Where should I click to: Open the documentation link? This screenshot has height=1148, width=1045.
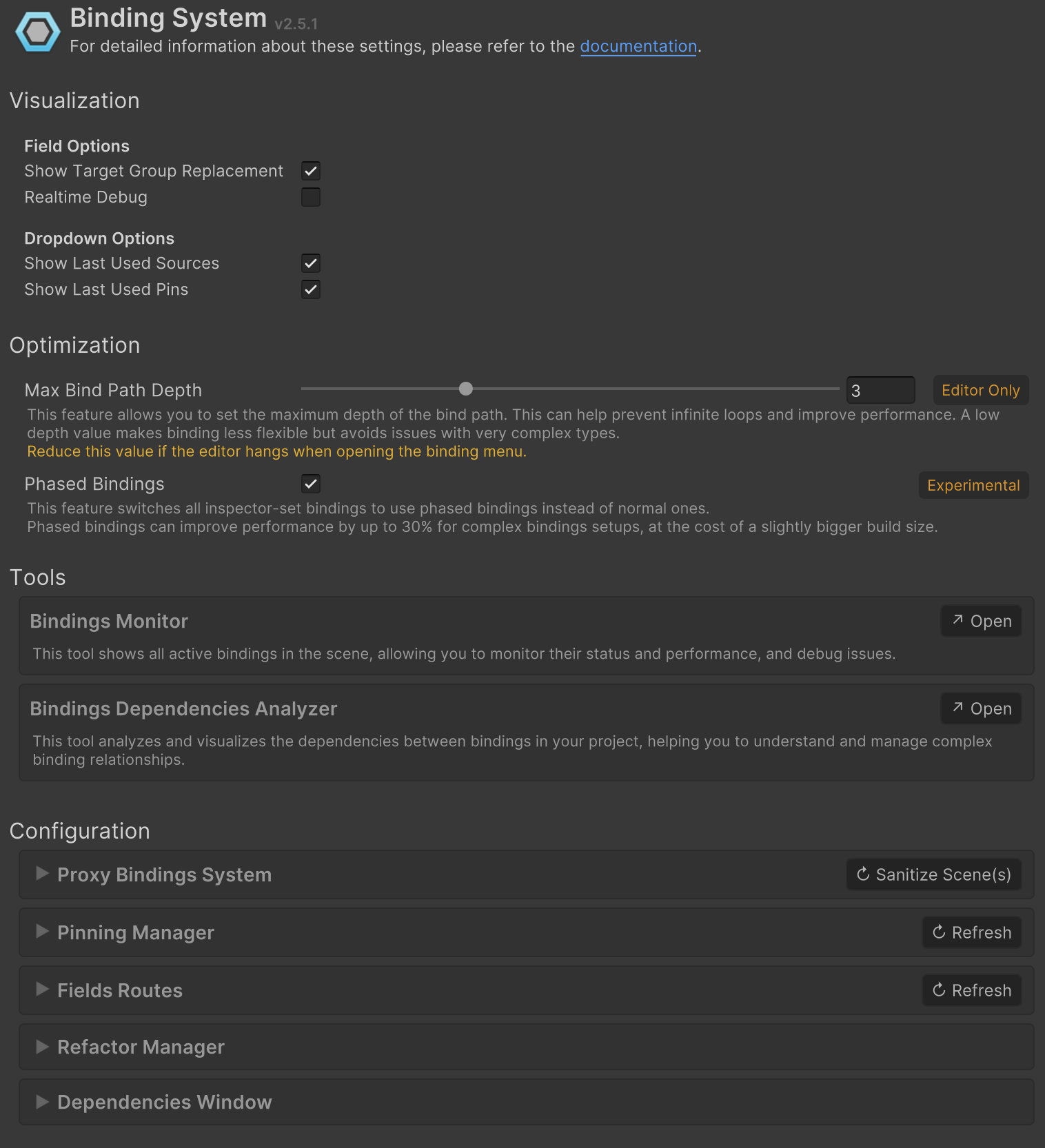pos(638,46)
